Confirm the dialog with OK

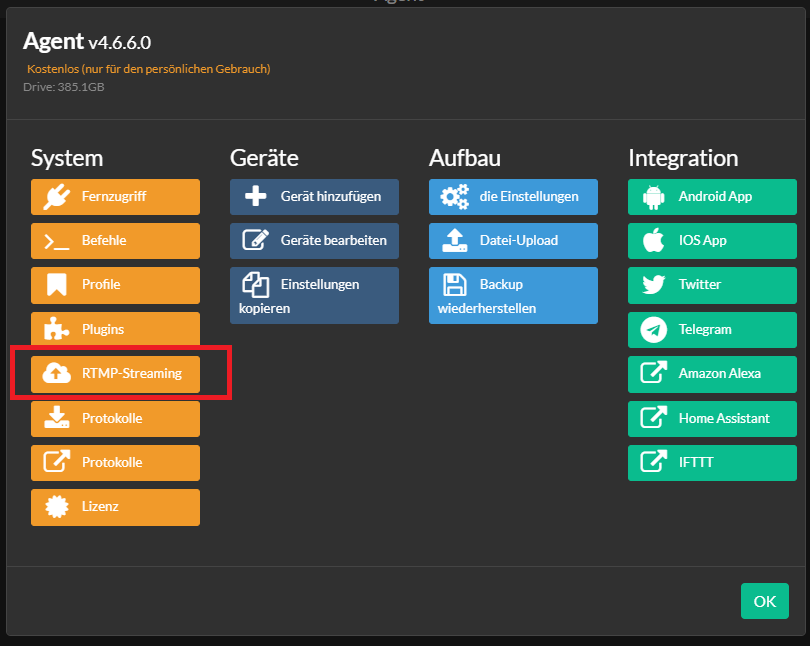[x=765, y=601]
